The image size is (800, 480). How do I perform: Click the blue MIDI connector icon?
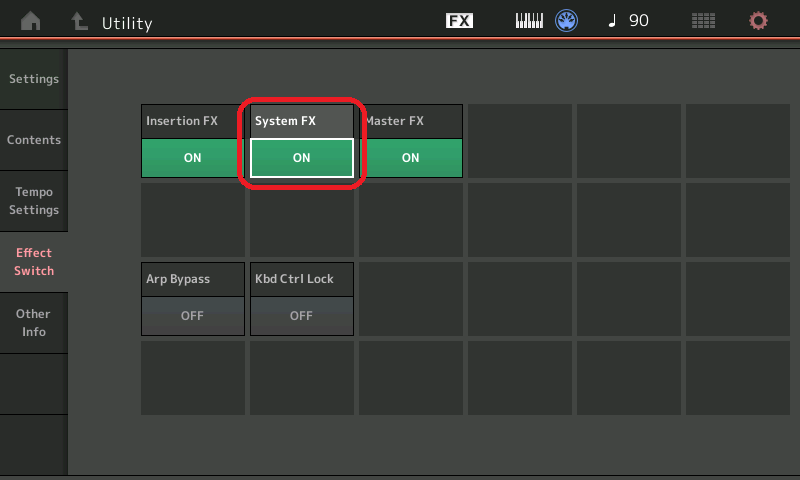point(567,21)
